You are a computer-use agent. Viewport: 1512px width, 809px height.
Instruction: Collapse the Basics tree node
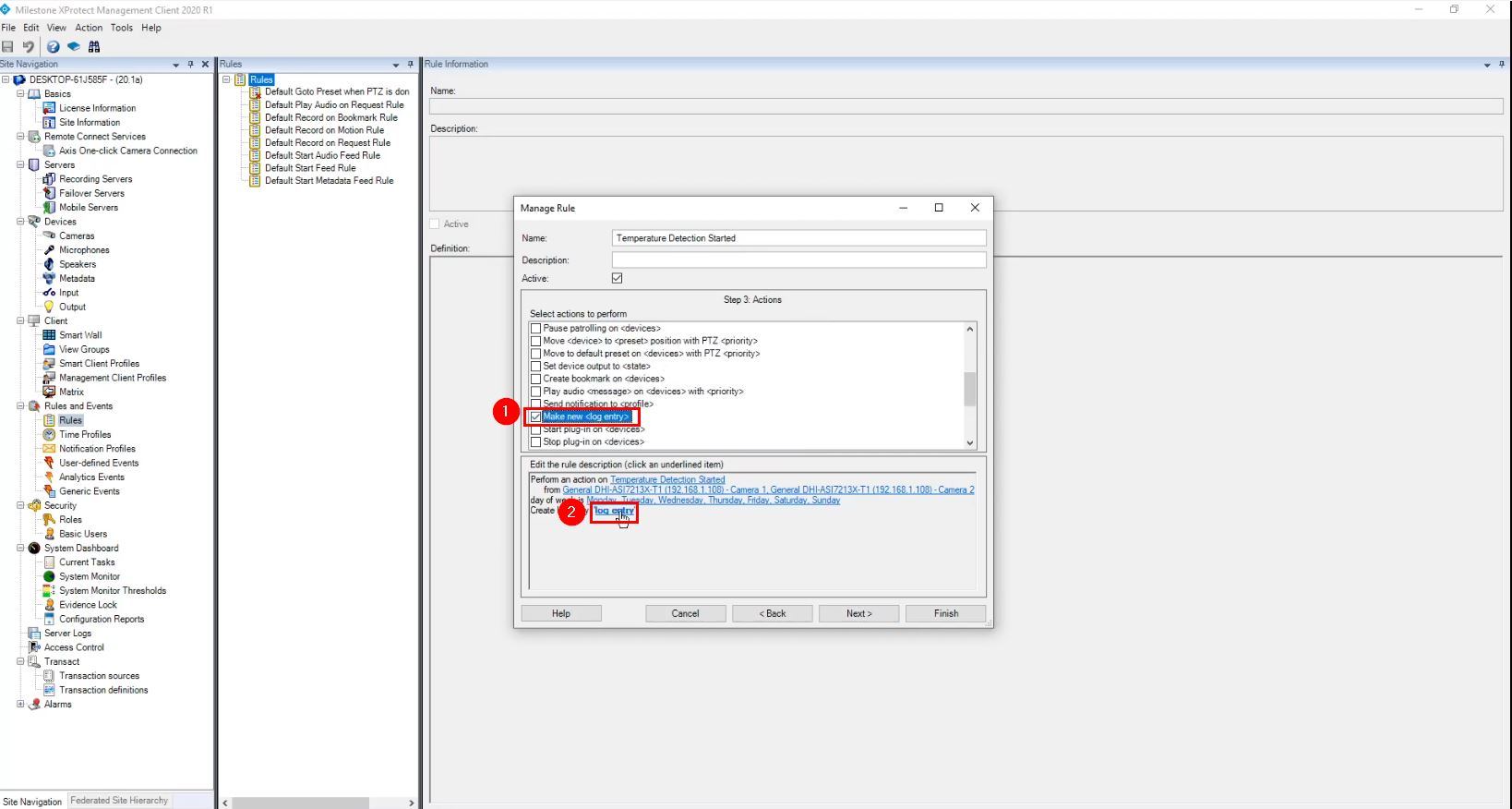20,94
